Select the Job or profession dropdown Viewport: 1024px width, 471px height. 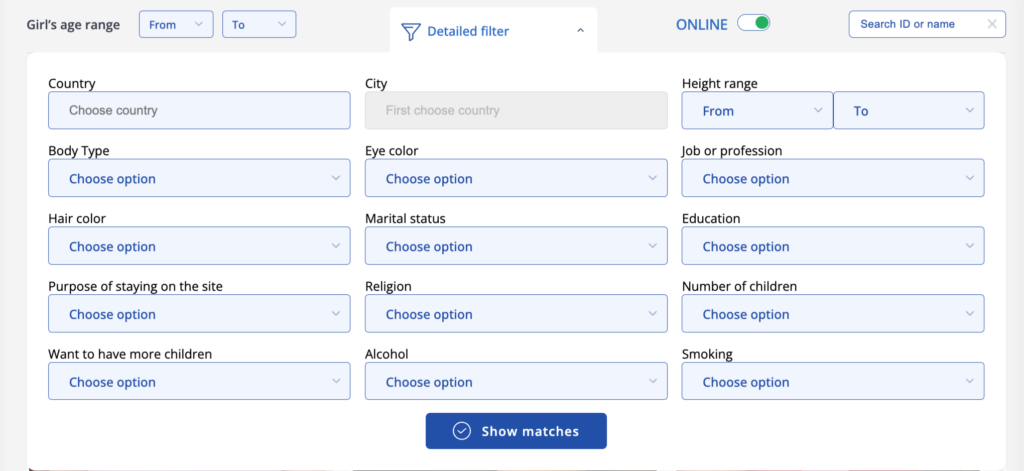[832, 179]
